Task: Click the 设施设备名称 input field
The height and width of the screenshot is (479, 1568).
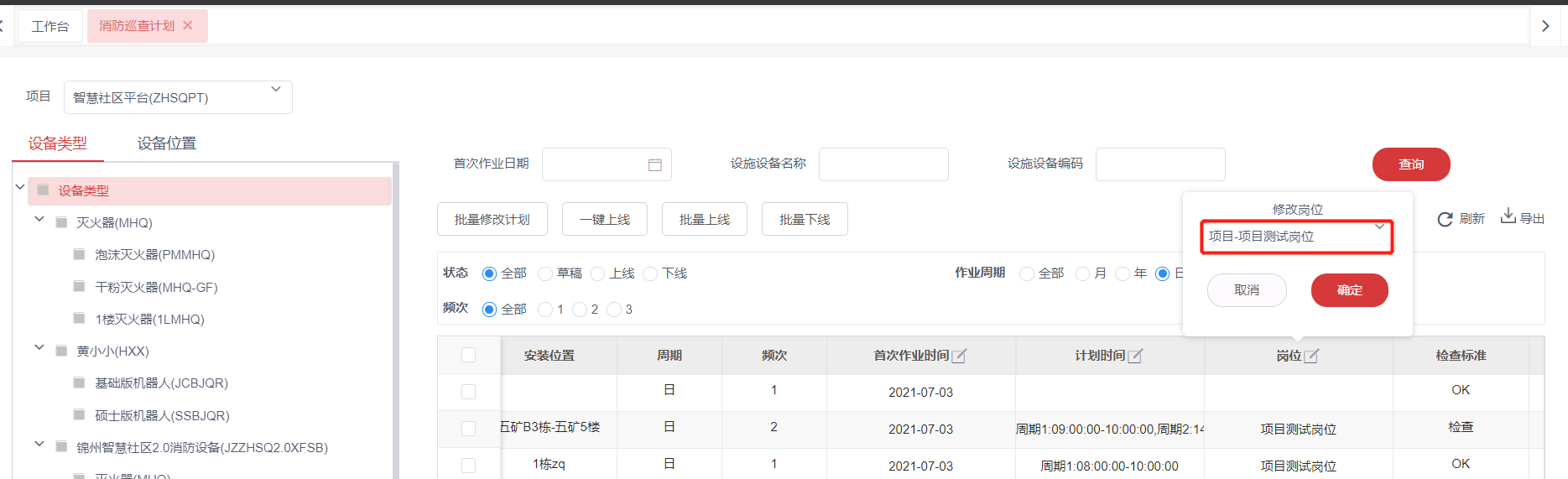Action: 883,164
